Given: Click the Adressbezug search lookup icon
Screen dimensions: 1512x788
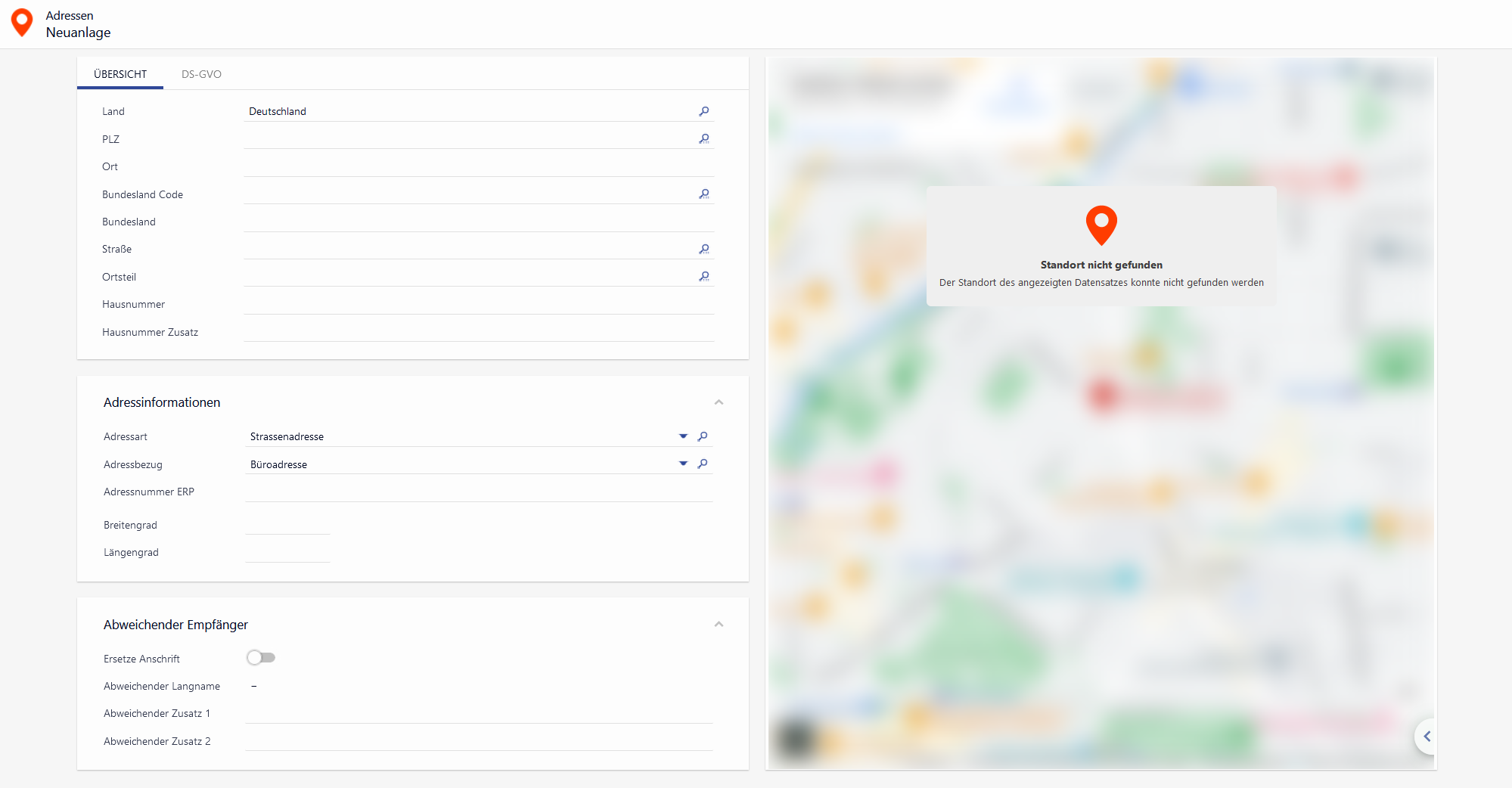Looking at the screenshot, I should [703, 464].
